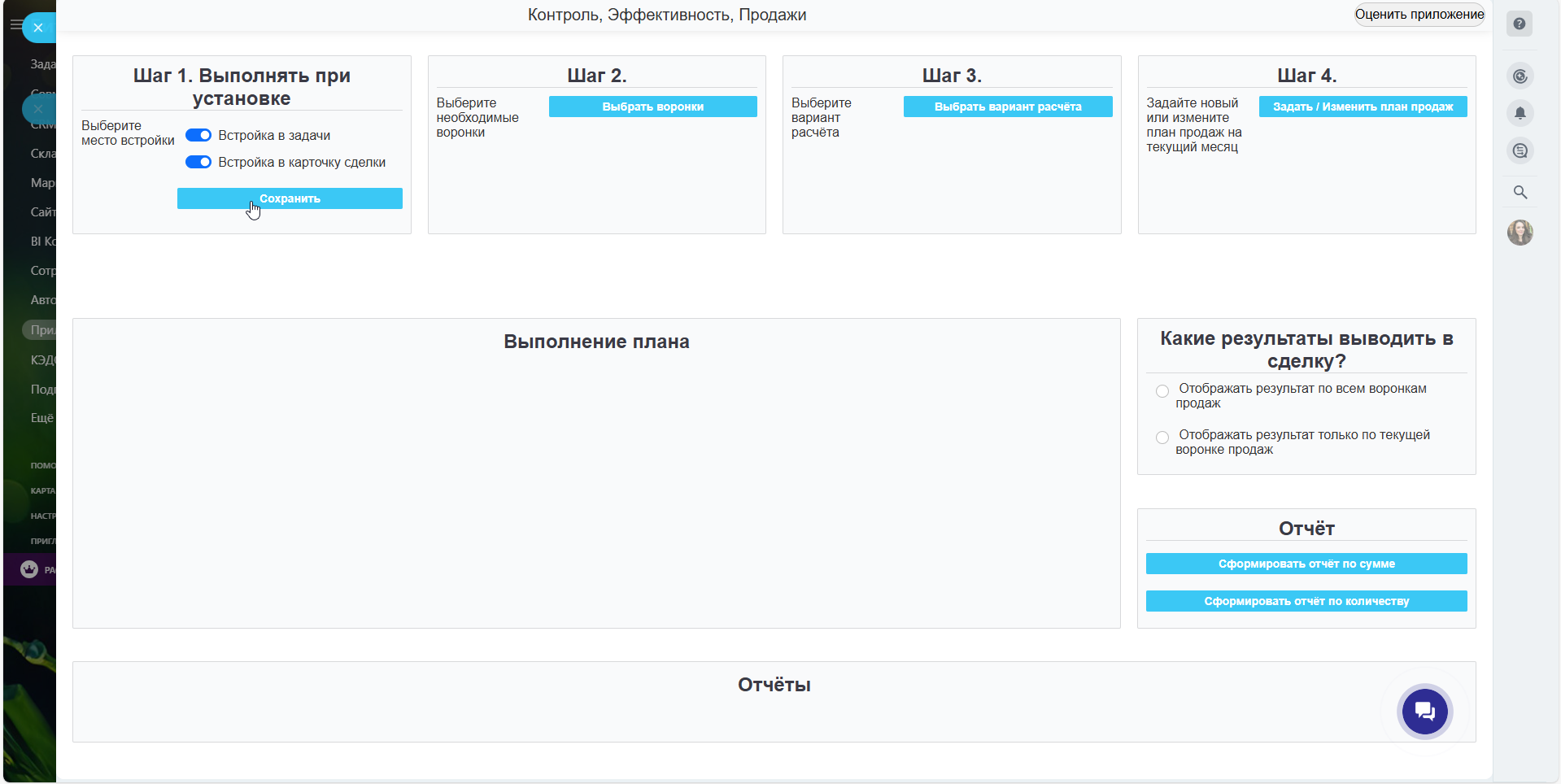The image size is (1561, 784).
Task: Open the Сотрудники item in left menu
Action: point(42,271)
